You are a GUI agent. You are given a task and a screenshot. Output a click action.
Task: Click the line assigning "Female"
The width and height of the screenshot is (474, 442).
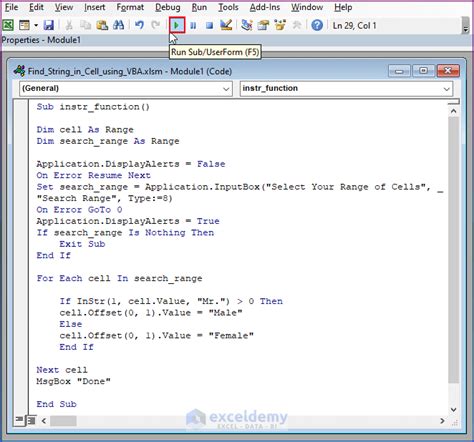(x=157, y=336)
